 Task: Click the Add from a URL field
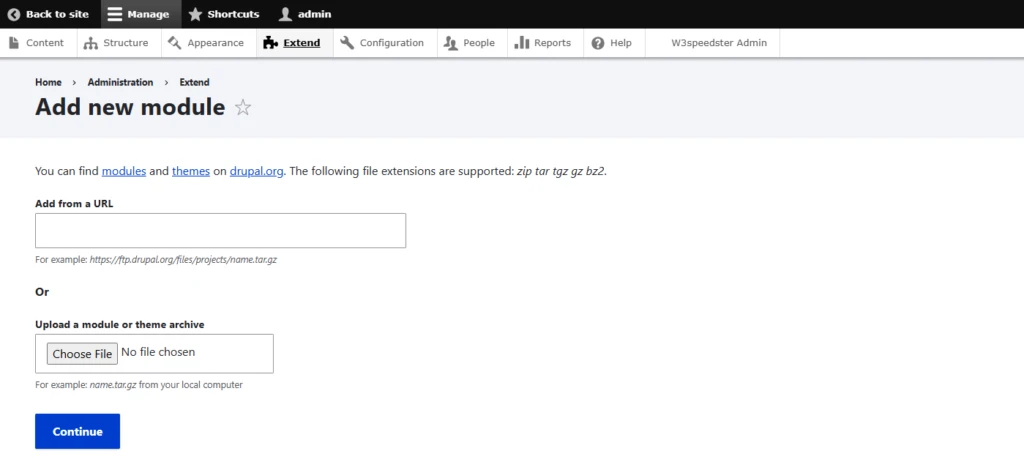[x=220, y=230]
